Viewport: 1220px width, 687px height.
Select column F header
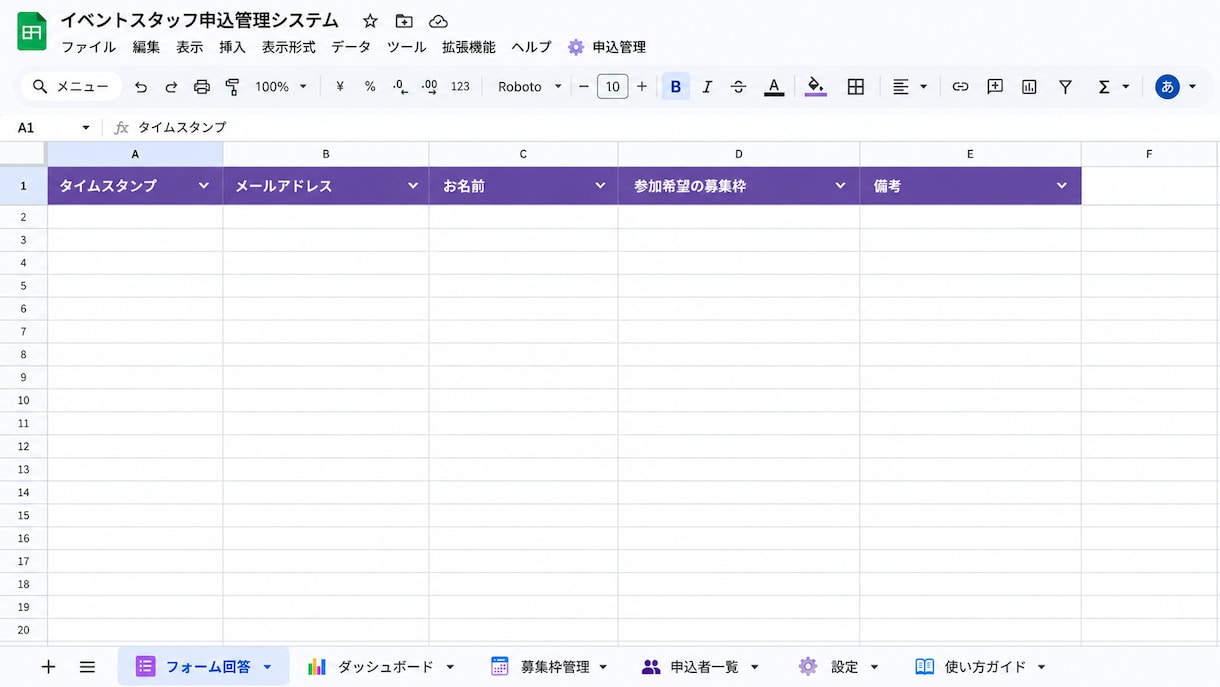(x=1150, y=154)
